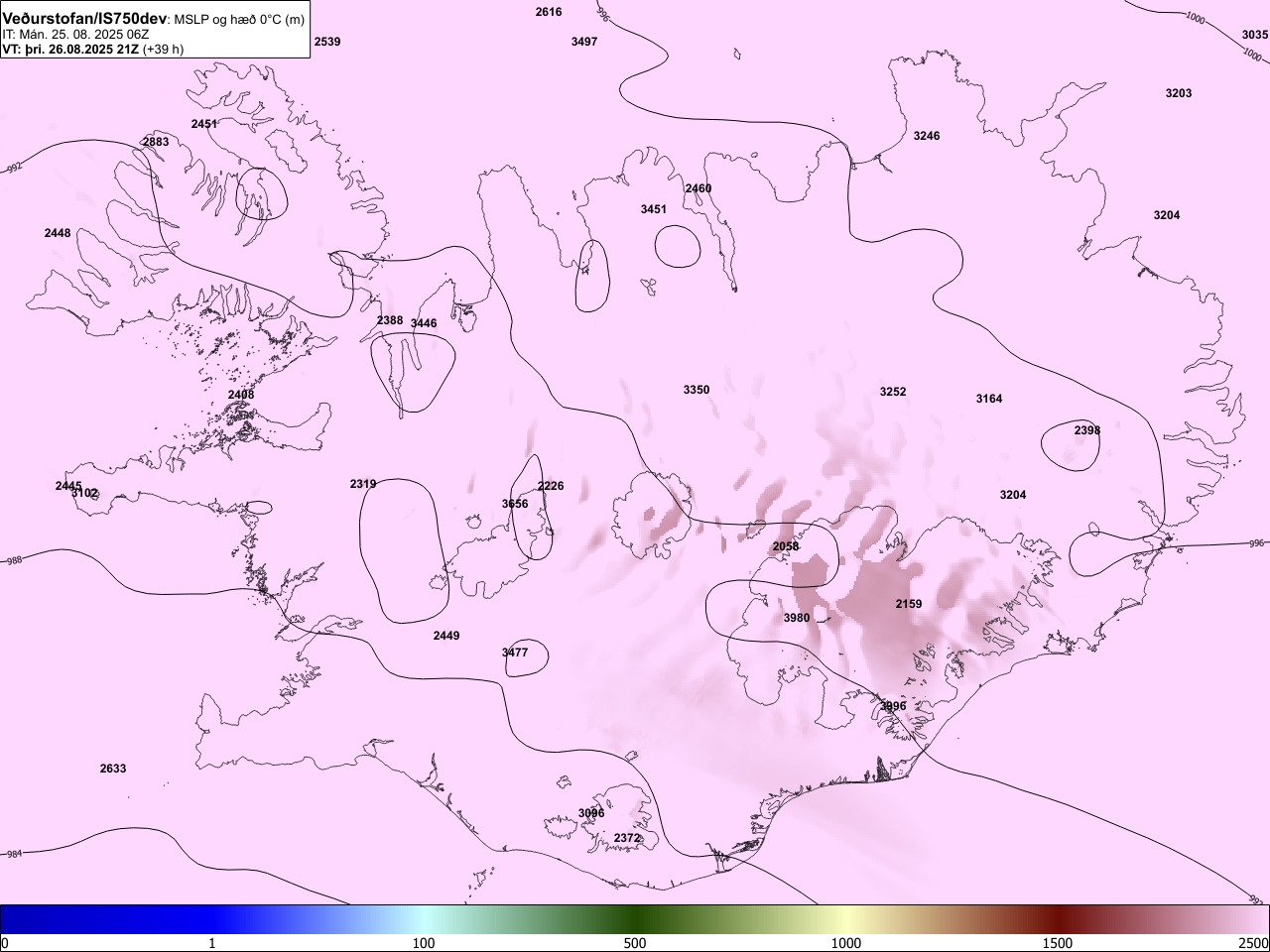The width and height of the screenshot is (1270, 952).
Task: Click the height value 2398
Action: pos(1087,430)
